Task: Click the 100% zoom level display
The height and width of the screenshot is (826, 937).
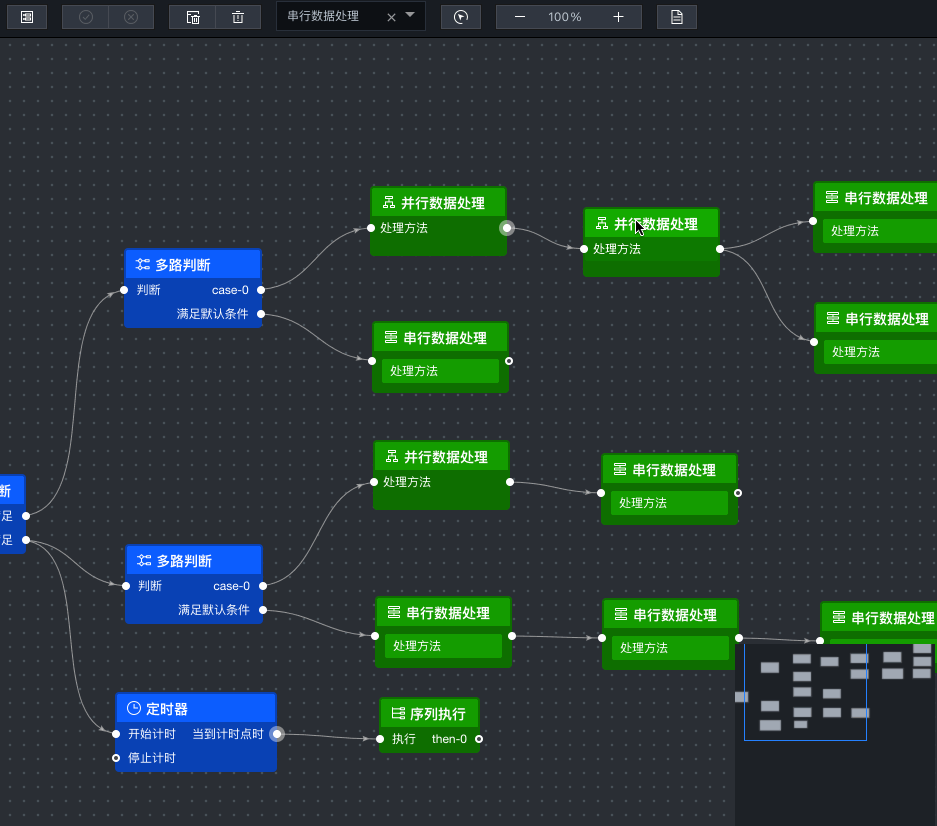Action: (x=565, y=17)
